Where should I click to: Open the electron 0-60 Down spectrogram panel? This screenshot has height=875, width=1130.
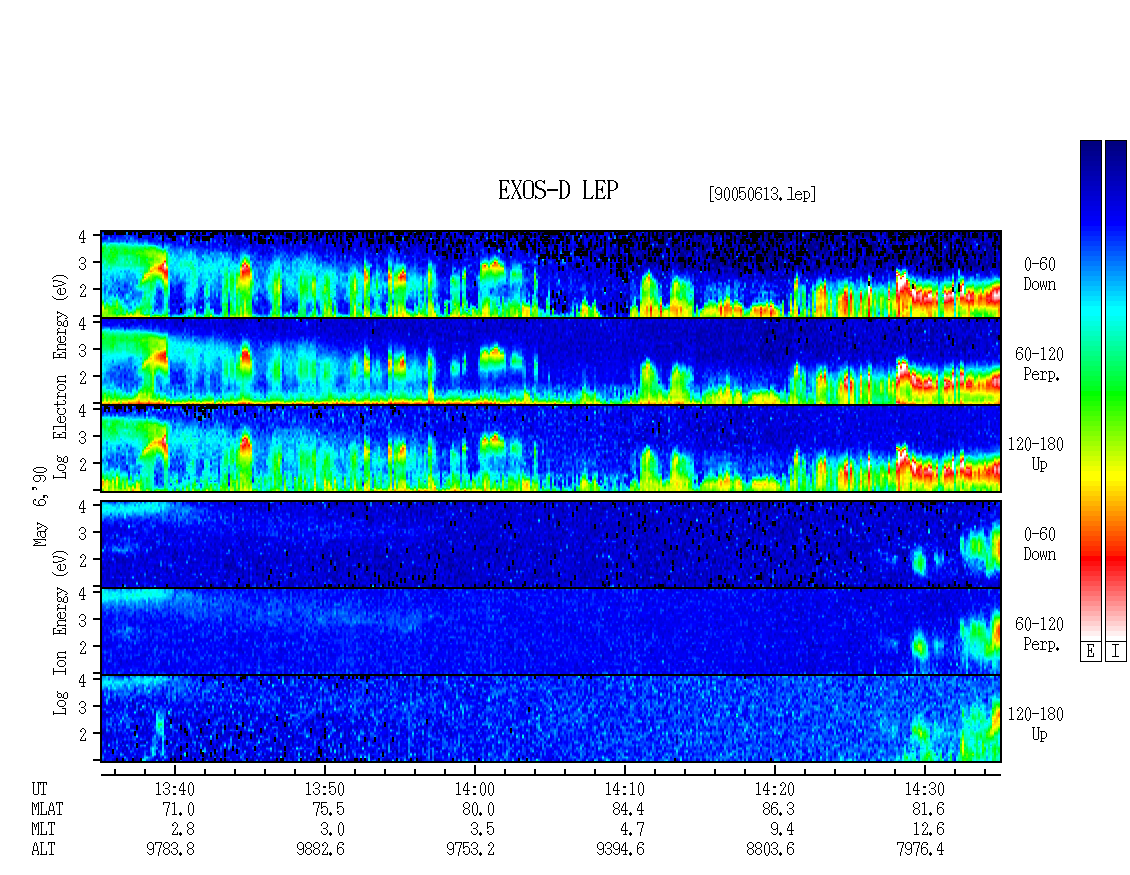click(x=551, y=274)
